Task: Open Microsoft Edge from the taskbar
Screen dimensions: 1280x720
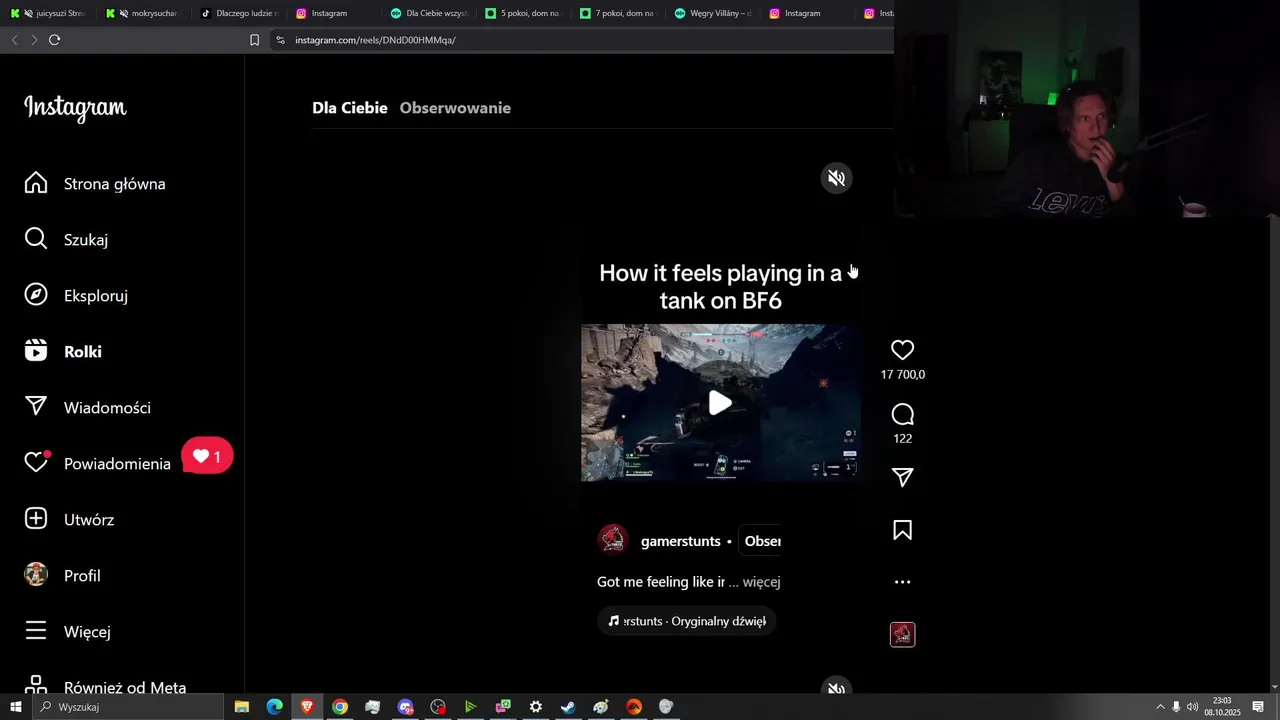Action: pyautogui.click(x=274, y=707)
